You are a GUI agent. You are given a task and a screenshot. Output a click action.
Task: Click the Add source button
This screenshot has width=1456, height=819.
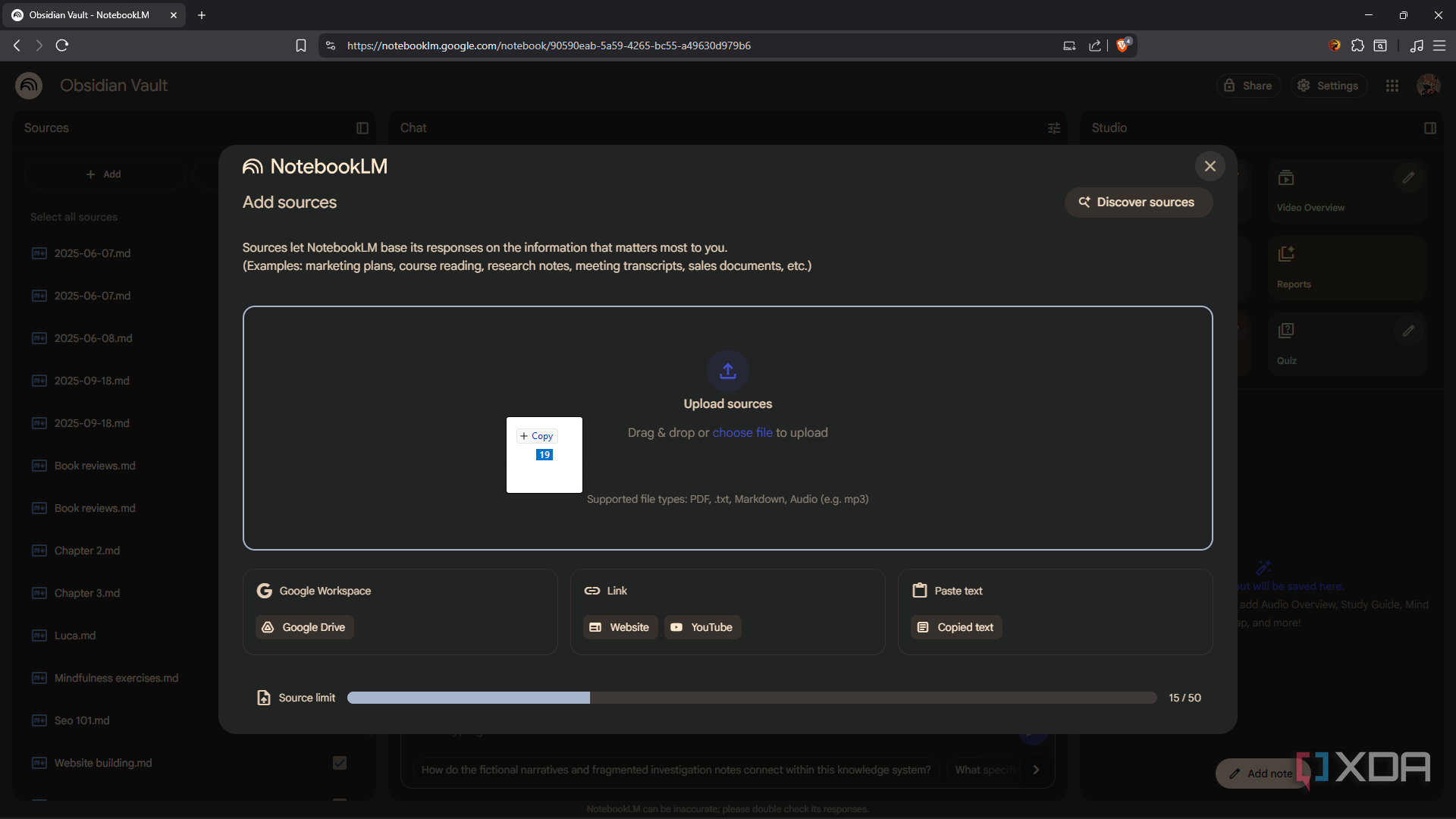click(x=104, y=174)
